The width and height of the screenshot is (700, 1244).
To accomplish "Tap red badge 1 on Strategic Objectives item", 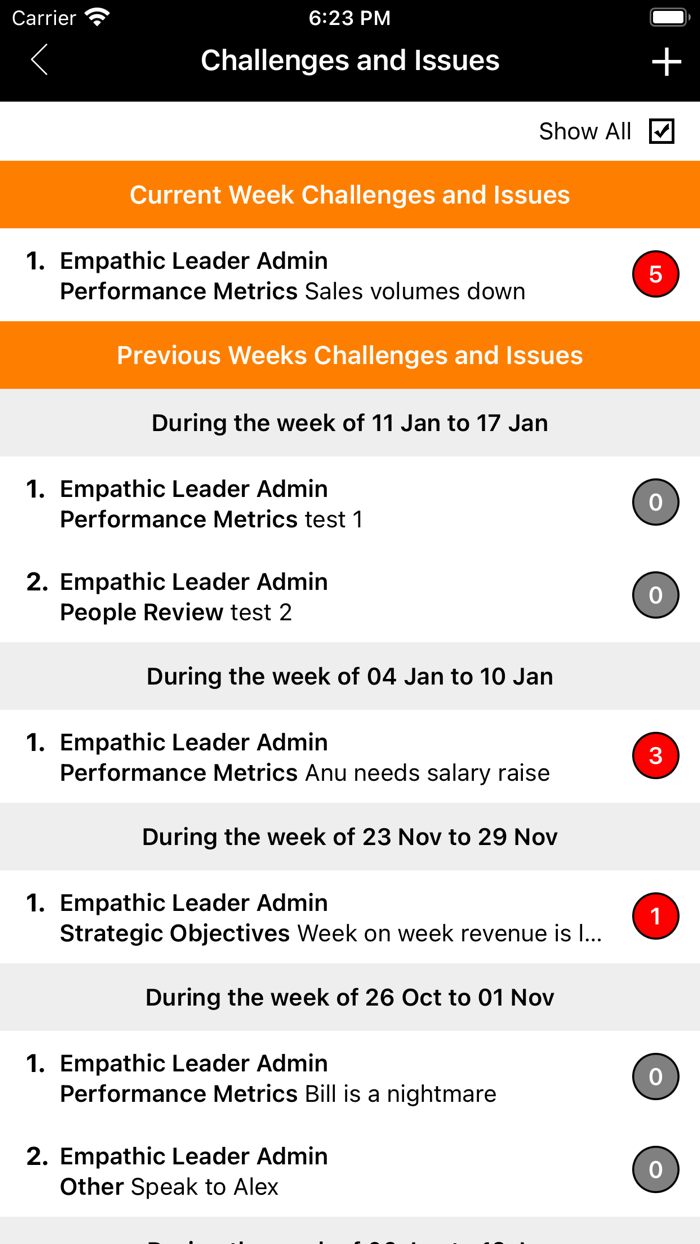I will pyautogui.click(x=655, y=917).
